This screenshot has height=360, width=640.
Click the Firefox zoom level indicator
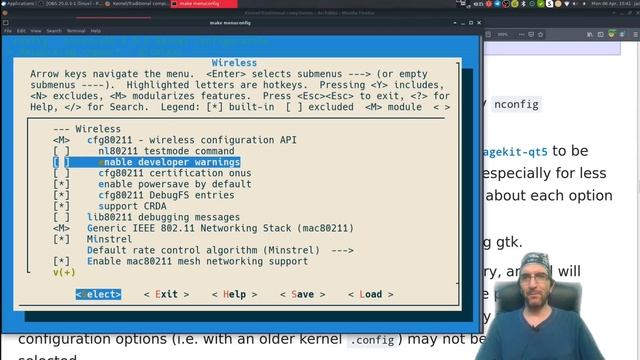click(502, 35)
